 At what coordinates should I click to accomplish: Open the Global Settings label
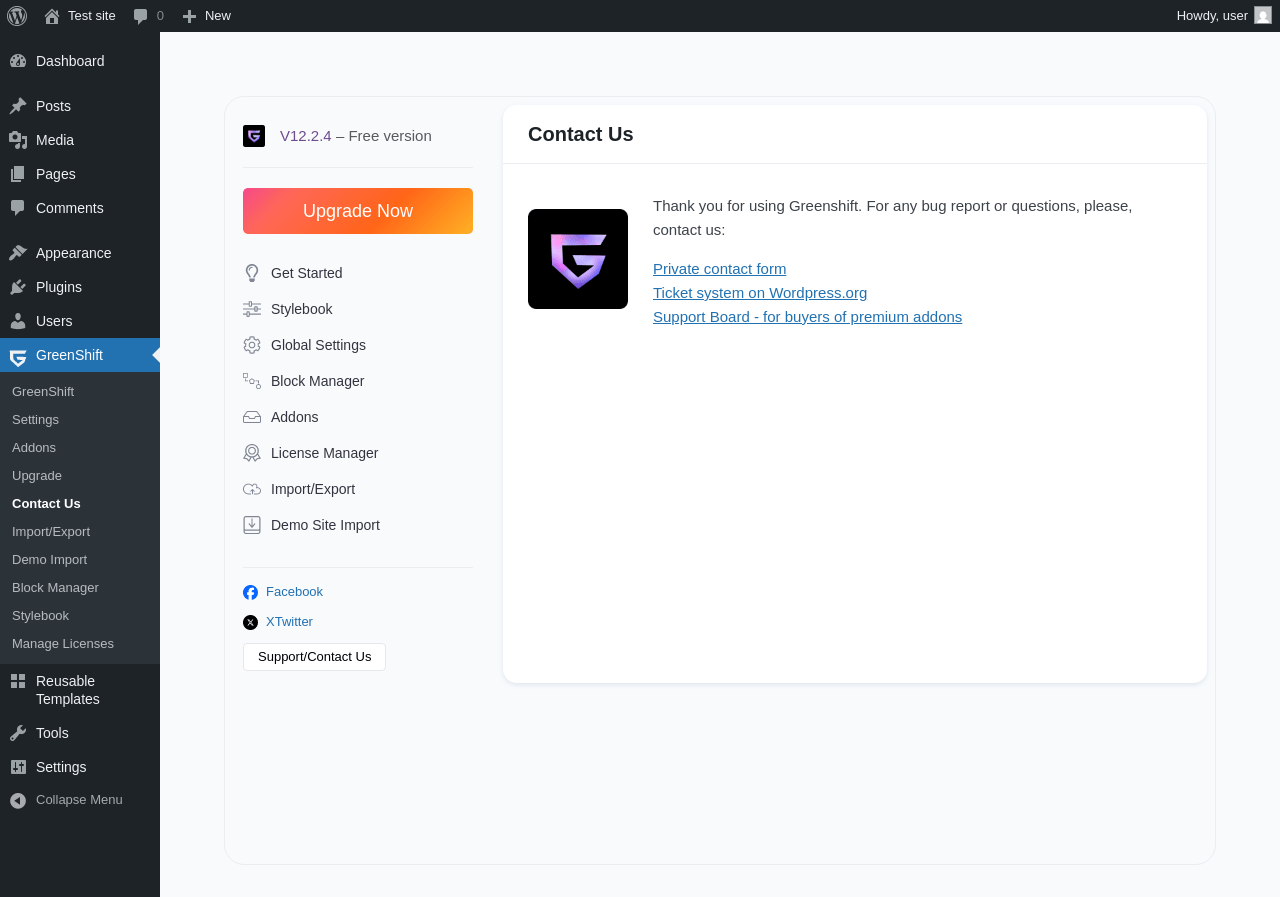tap(318, 345)
